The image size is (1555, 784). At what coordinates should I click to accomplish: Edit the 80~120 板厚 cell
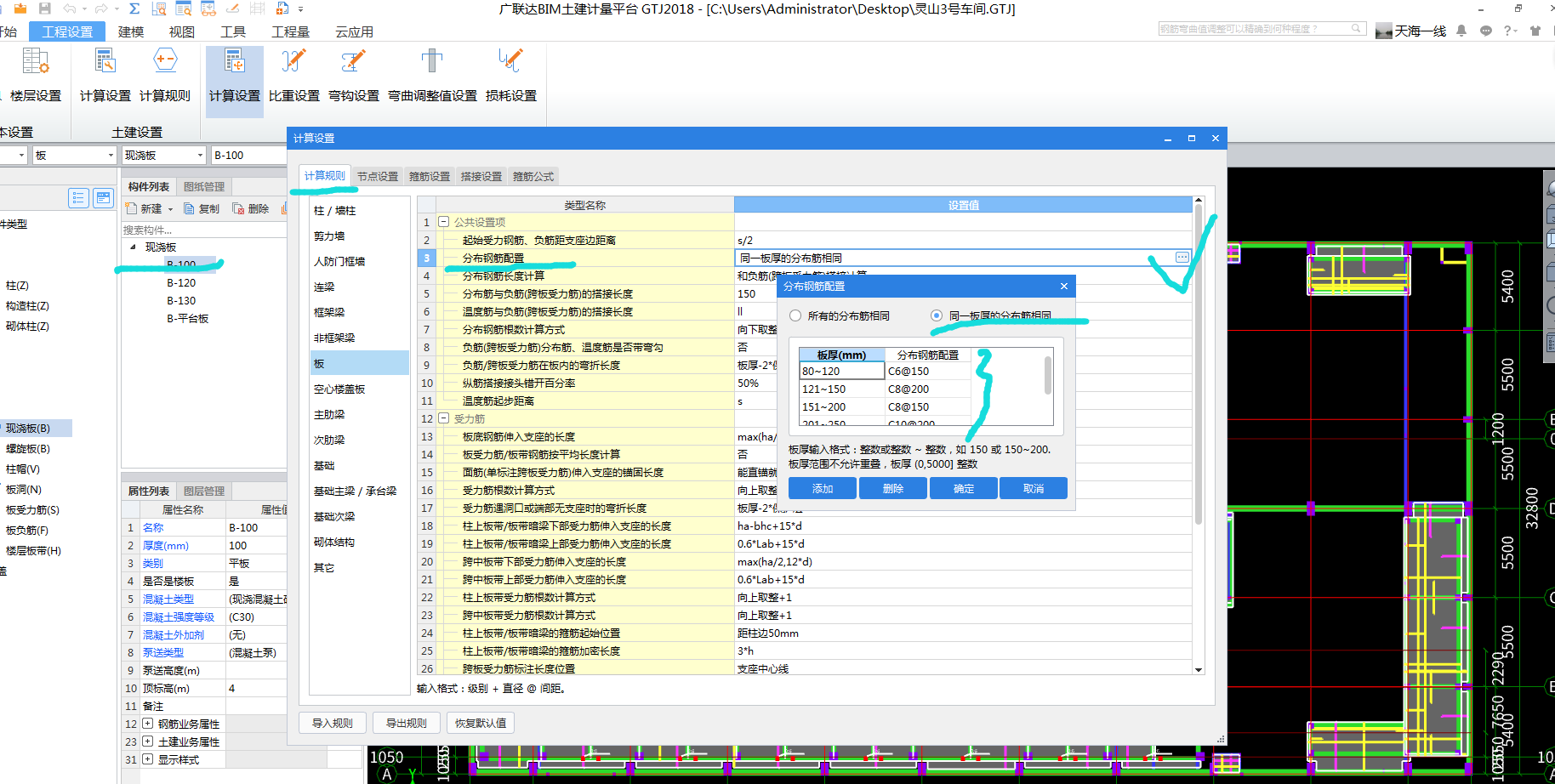(842, 371)
